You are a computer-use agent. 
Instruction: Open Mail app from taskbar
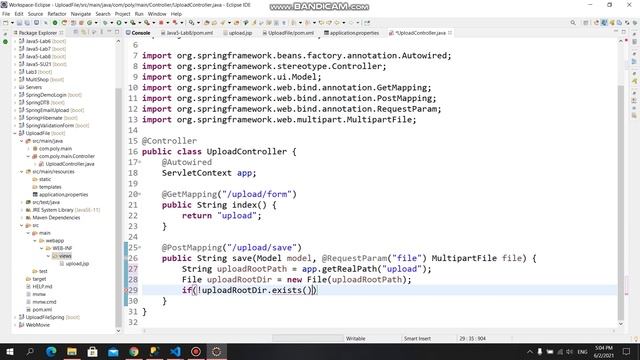point(113,351)
